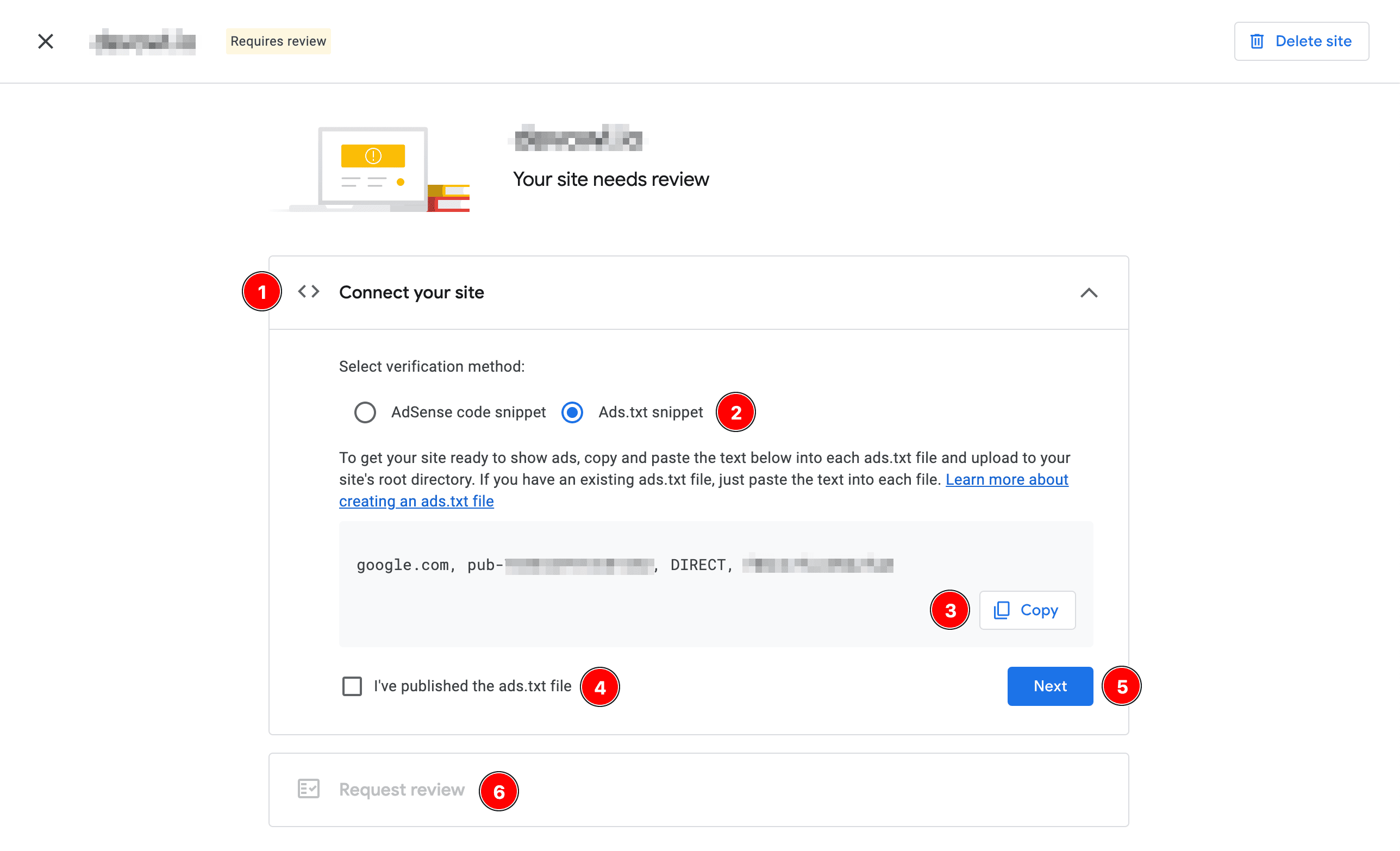Click the red step 3 marker
This screenshot has height=851, width=1400.
[x=949, y=610]
